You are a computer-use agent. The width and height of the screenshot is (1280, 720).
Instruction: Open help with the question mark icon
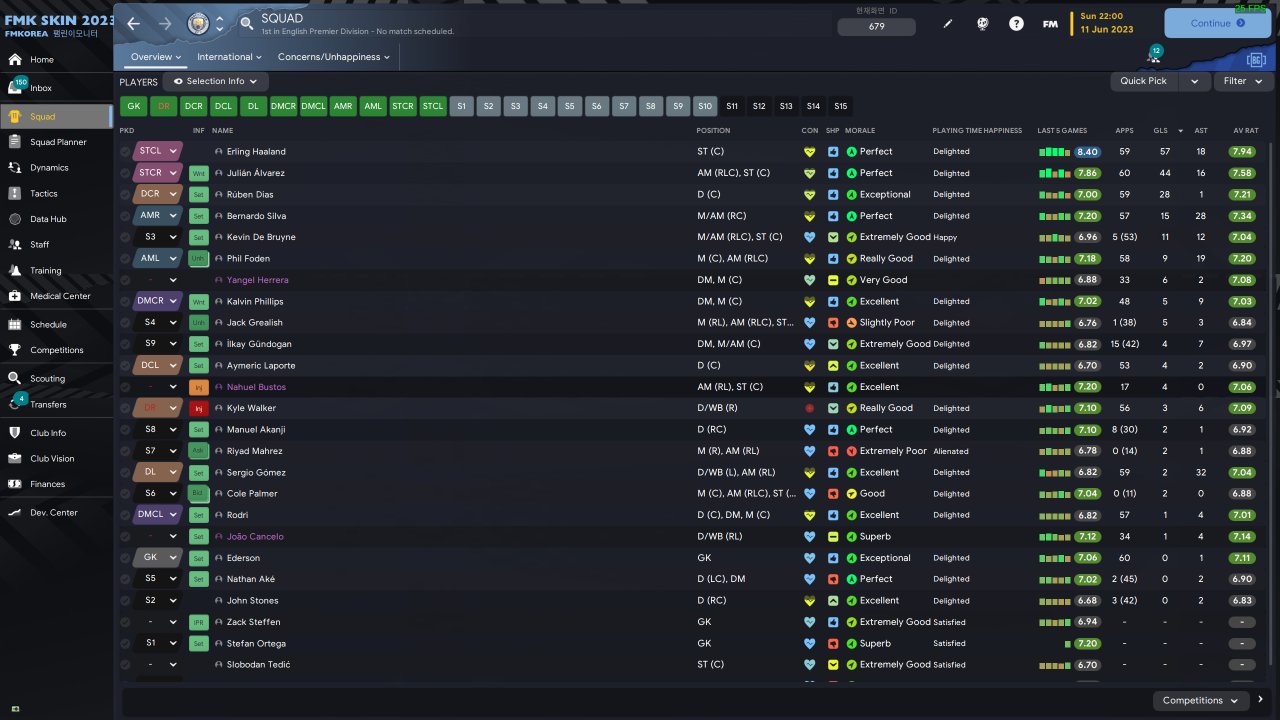point(1016,23)
